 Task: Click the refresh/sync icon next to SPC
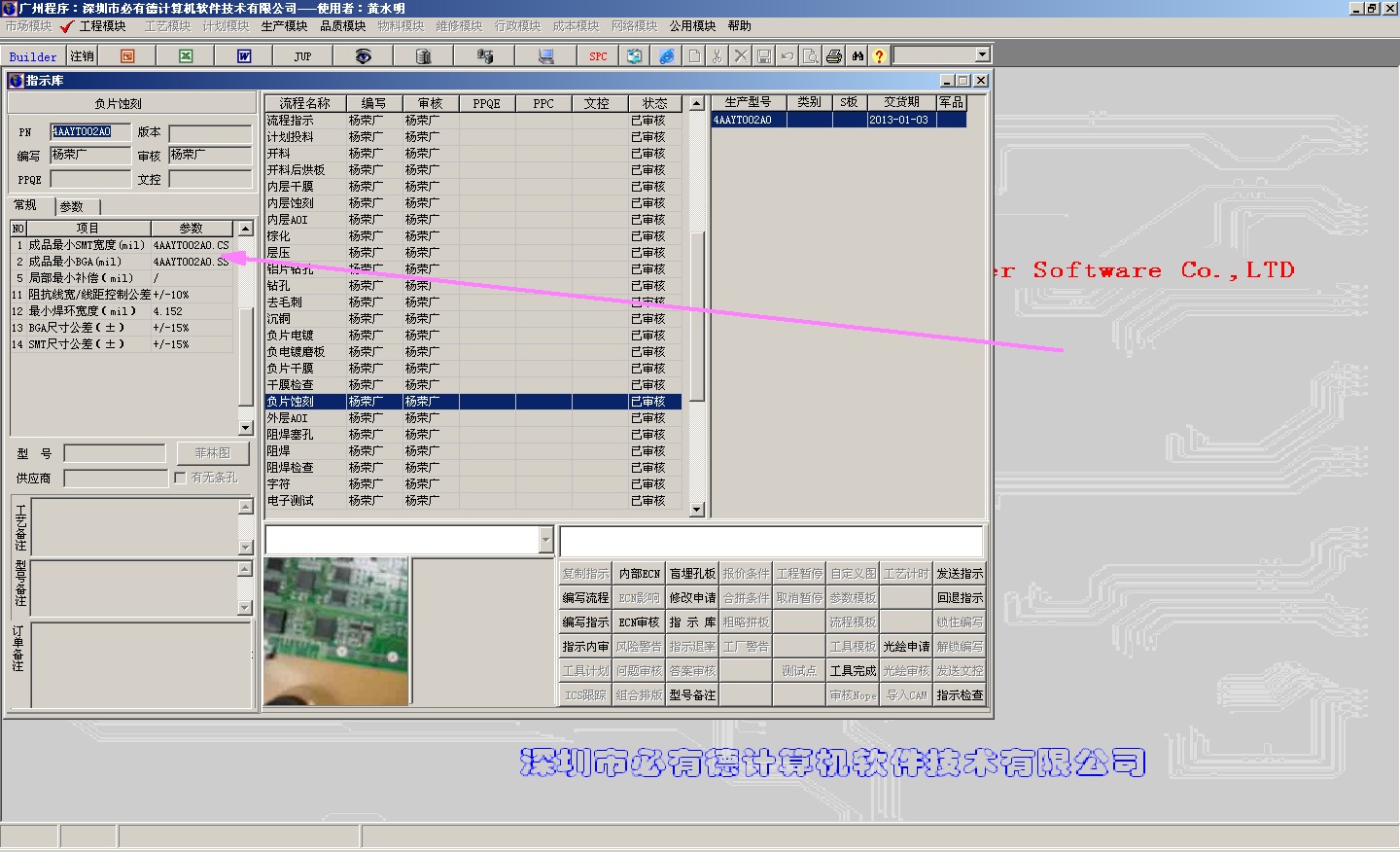tap(634, 56)
